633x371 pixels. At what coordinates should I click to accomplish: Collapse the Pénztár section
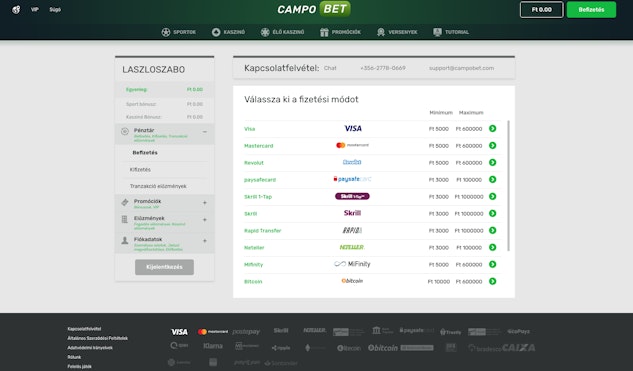[x=205, y=132]
